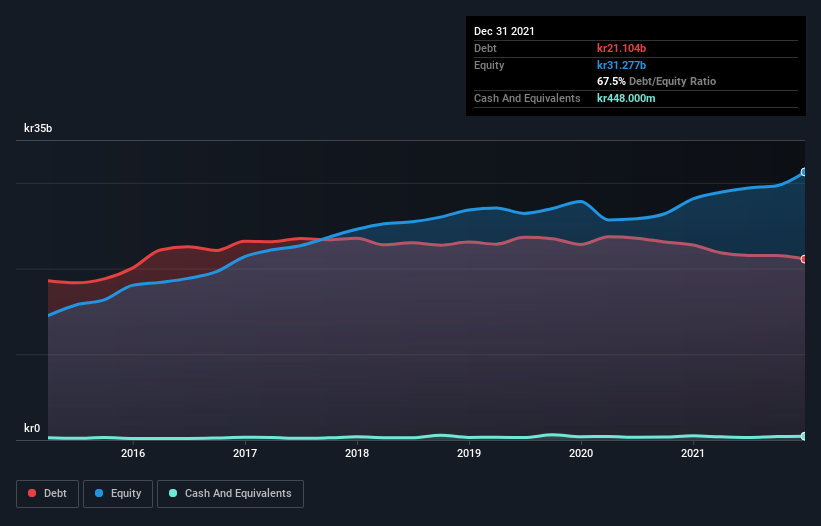Toggle the Equity series legend button

(x=118, y=494)
